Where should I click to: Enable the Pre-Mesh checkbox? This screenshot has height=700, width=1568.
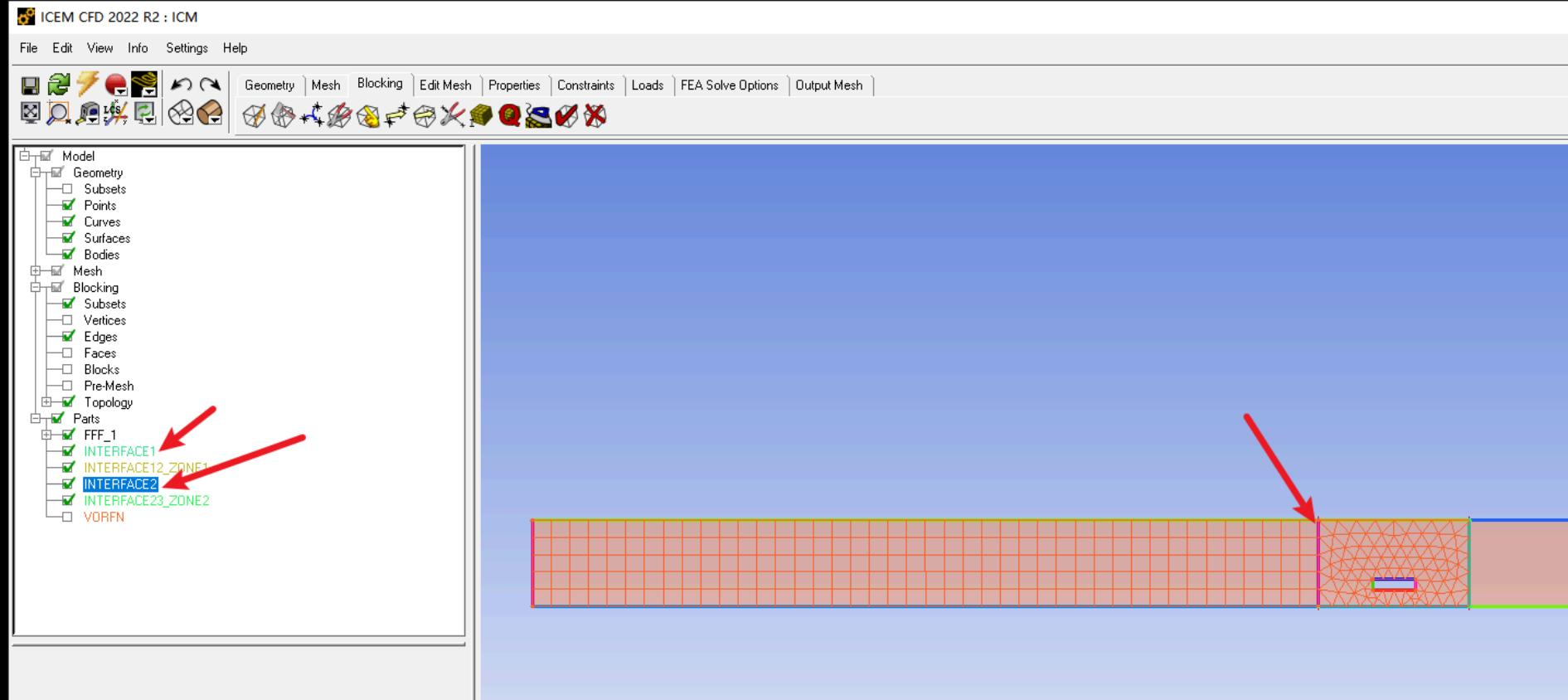tap(68, 386)
